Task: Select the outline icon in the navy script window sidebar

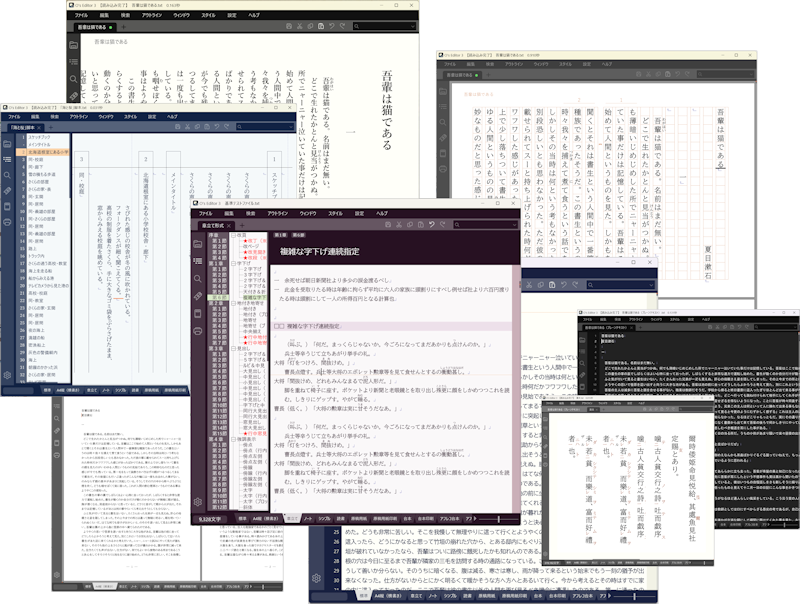Action: point(7,160)
